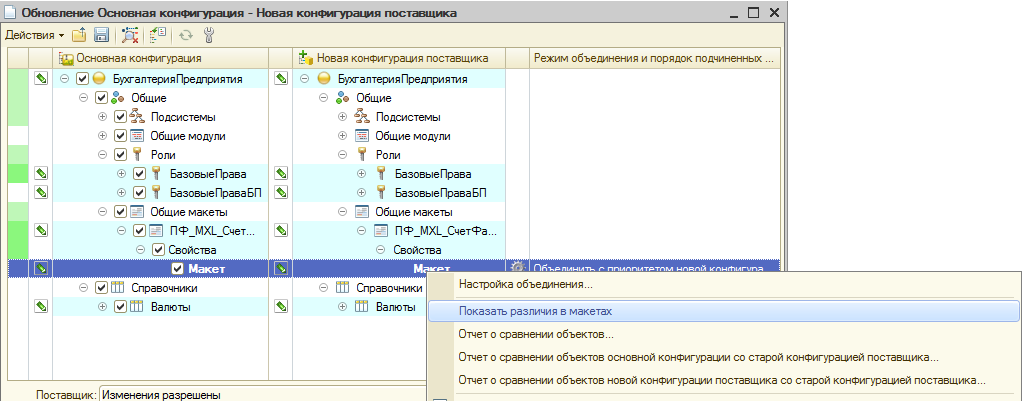Screen dimensions: 1023x401
Task: Click middle pencil icon beside new БазовыеПрава
Action: click(x=281, y=173)
